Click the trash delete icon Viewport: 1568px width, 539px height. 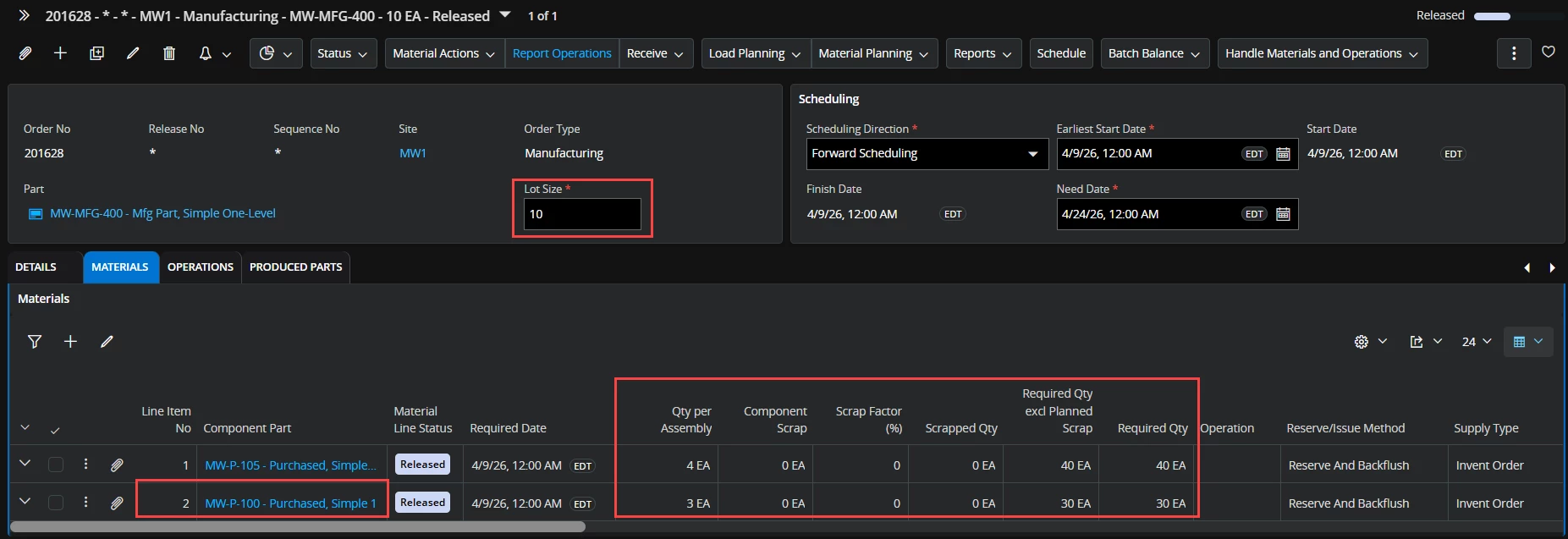pos(169,53)
